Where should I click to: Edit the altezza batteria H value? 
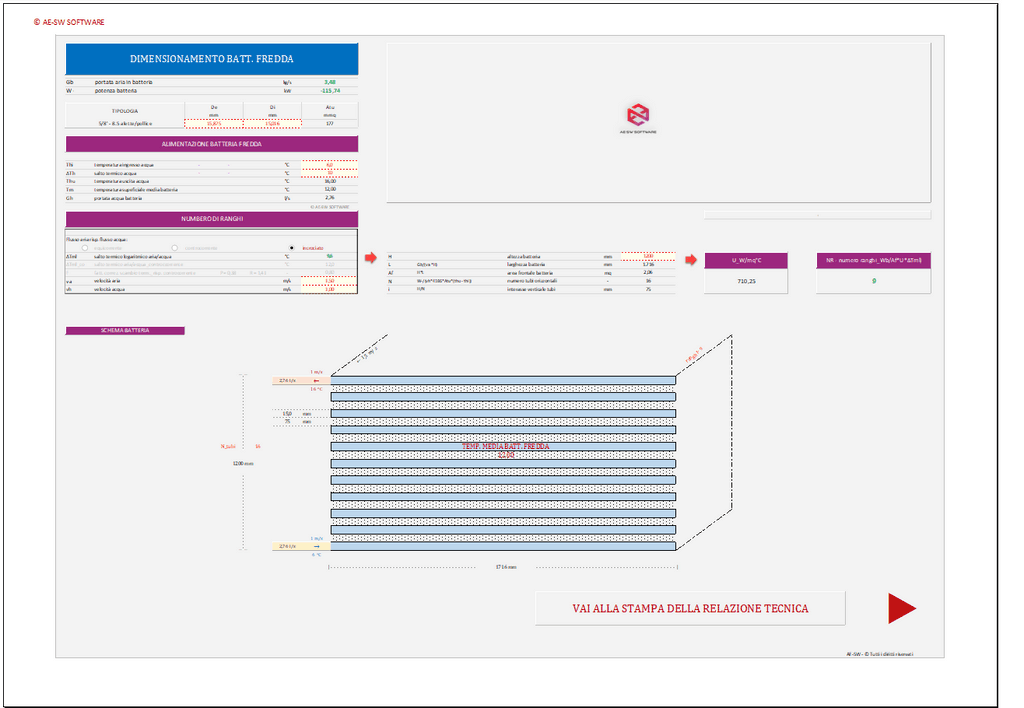coord(647,256)
